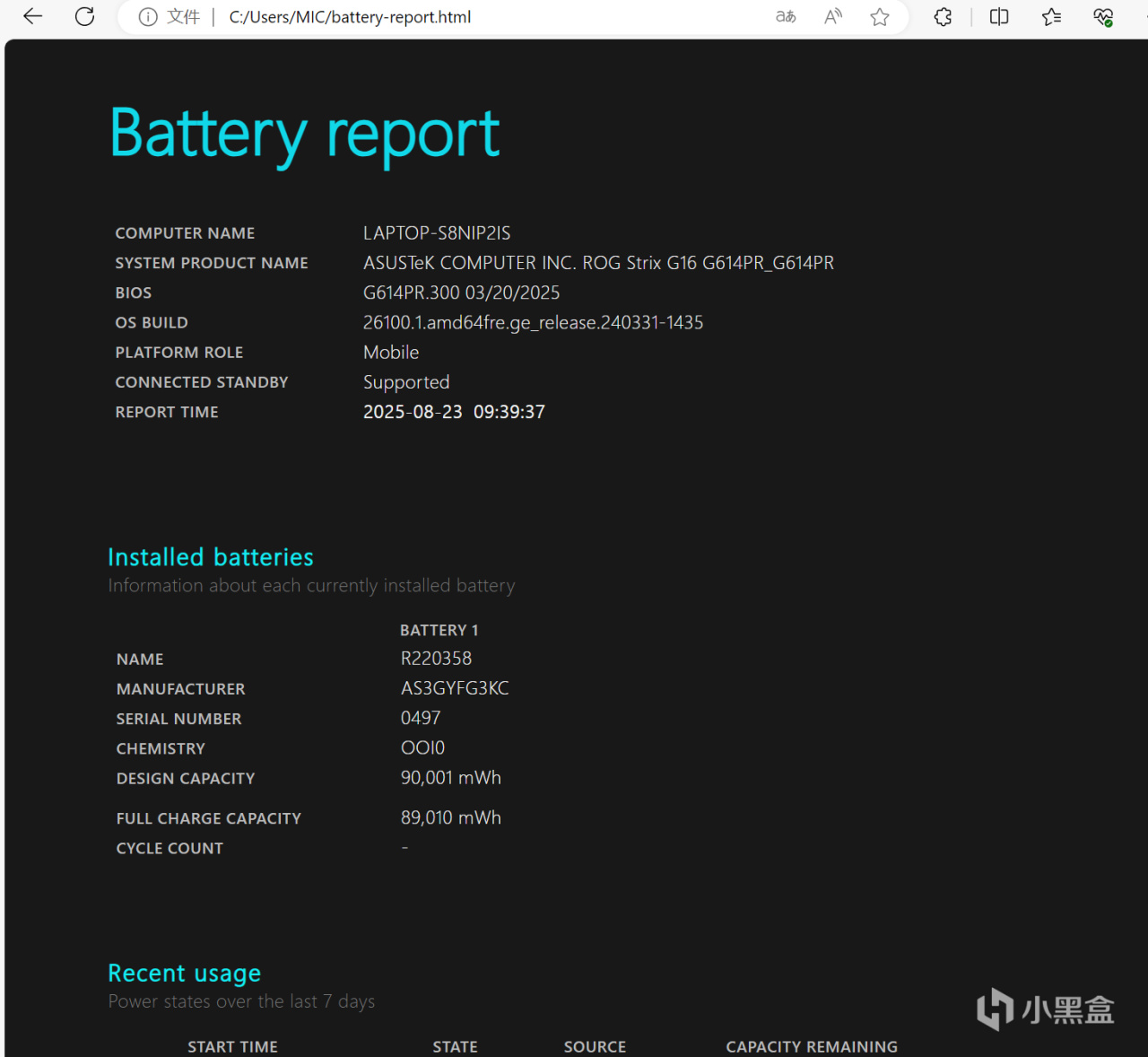Click the "OS BUILD" label

coord(152,322)
